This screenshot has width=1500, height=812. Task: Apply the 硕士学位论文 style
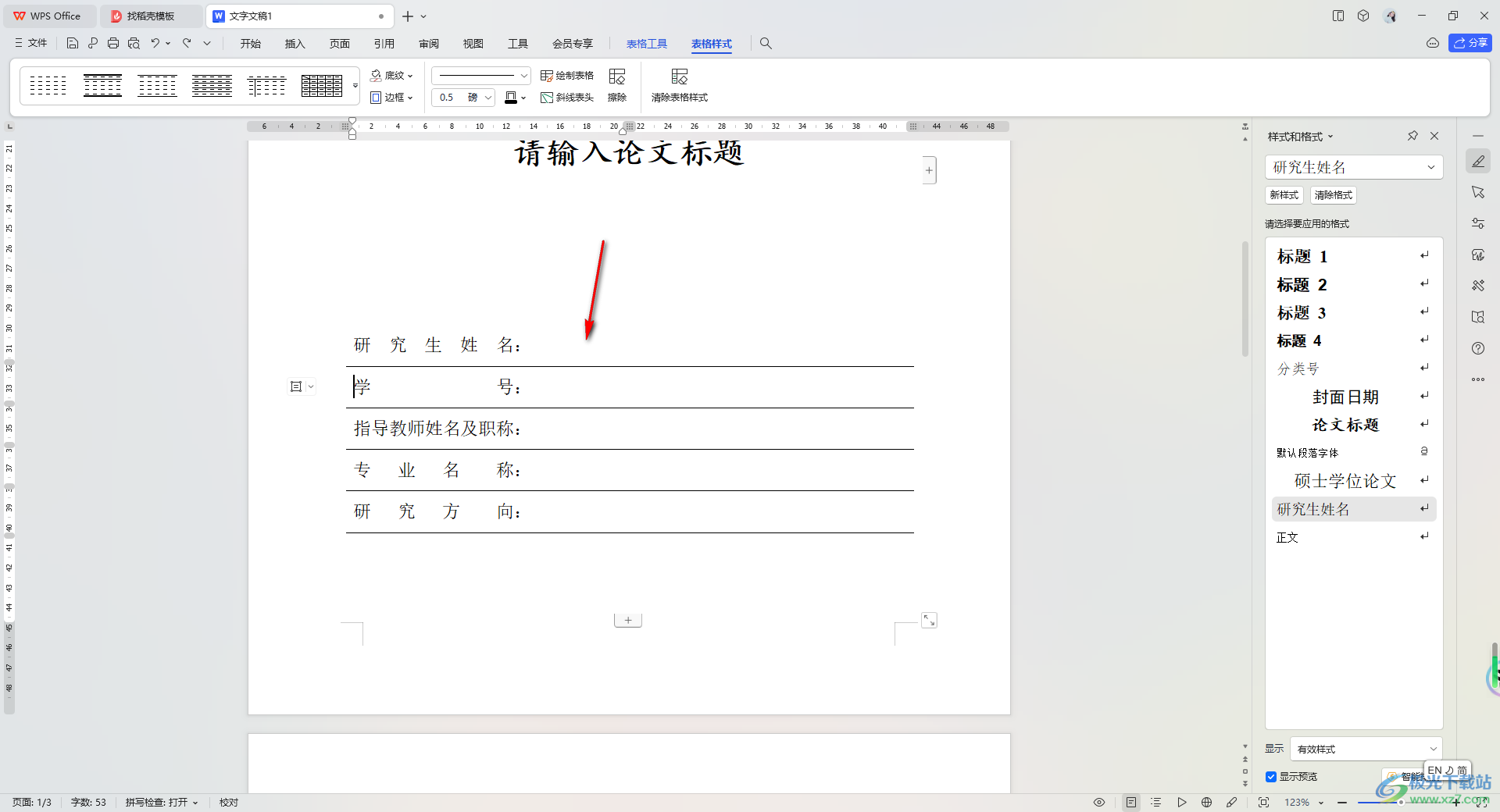coord(1353,481)
